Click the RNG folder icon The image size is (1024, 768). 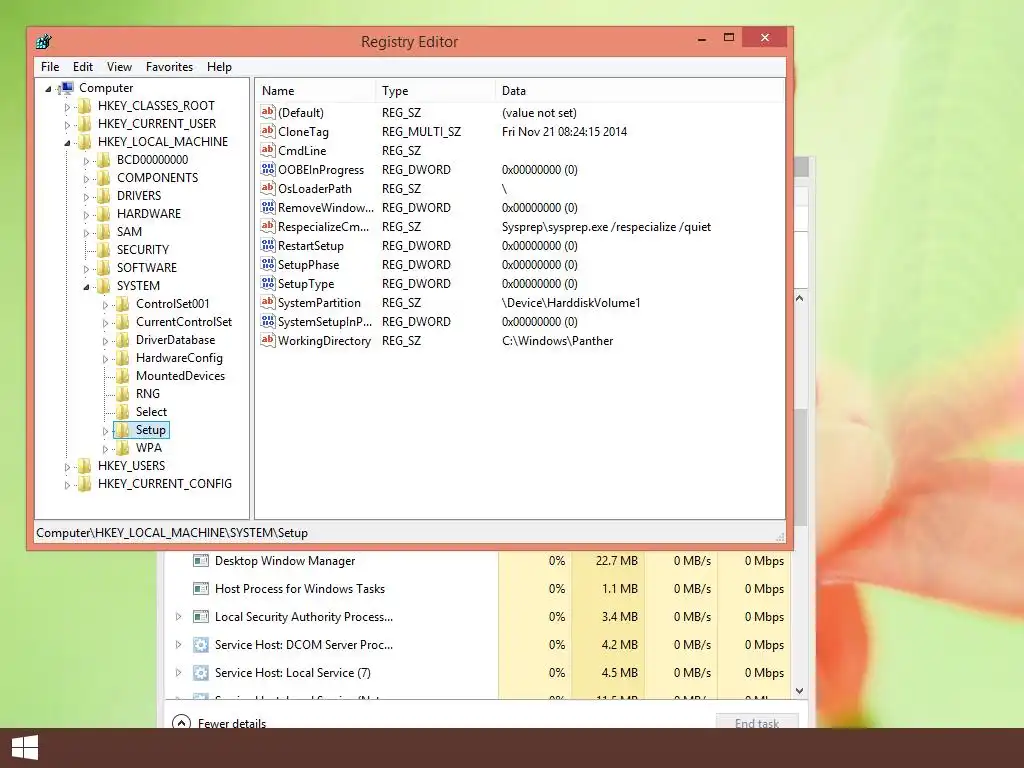(122, 394)
